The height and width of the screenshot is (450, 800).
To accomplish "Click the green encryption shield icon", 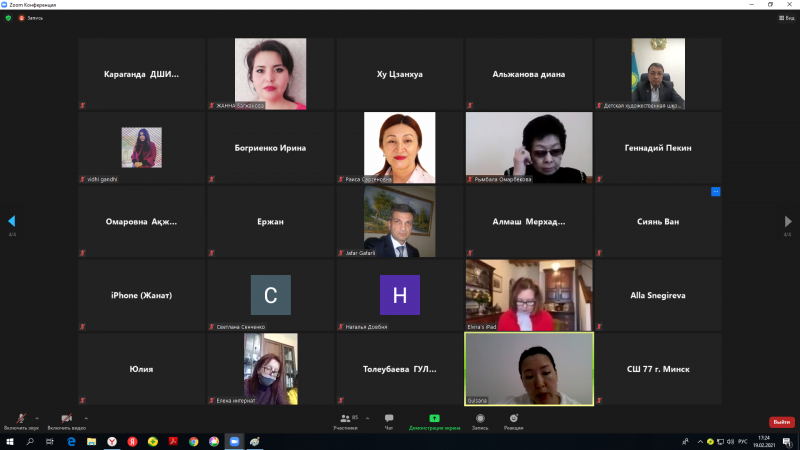I will [x=8, y=18].
